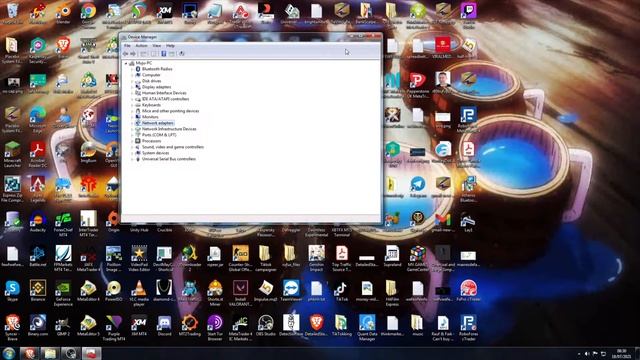
Task: Expand the Disk drives category
Action: [132, 81]
